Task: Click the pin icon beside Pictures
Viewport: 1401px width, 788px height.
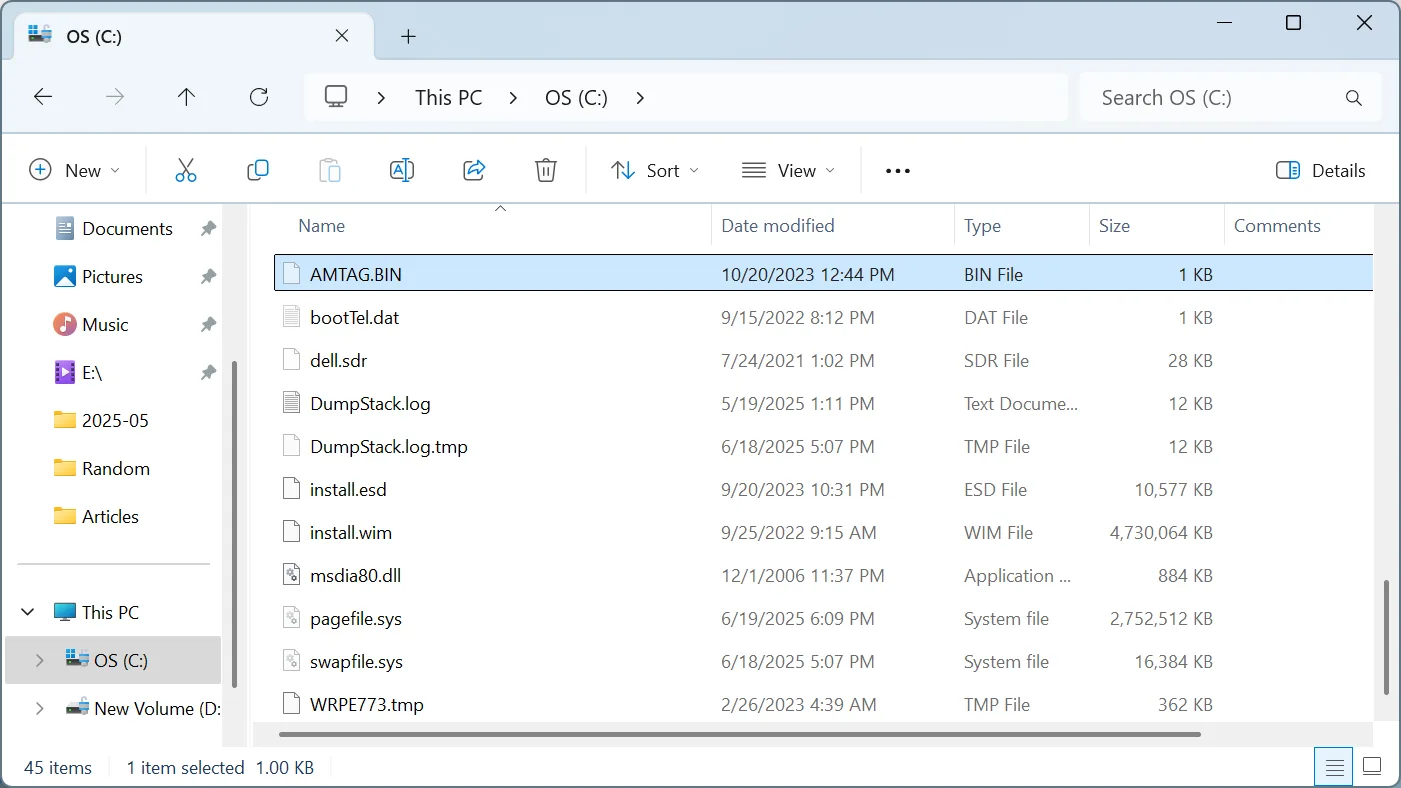Action: pos(208,277)
